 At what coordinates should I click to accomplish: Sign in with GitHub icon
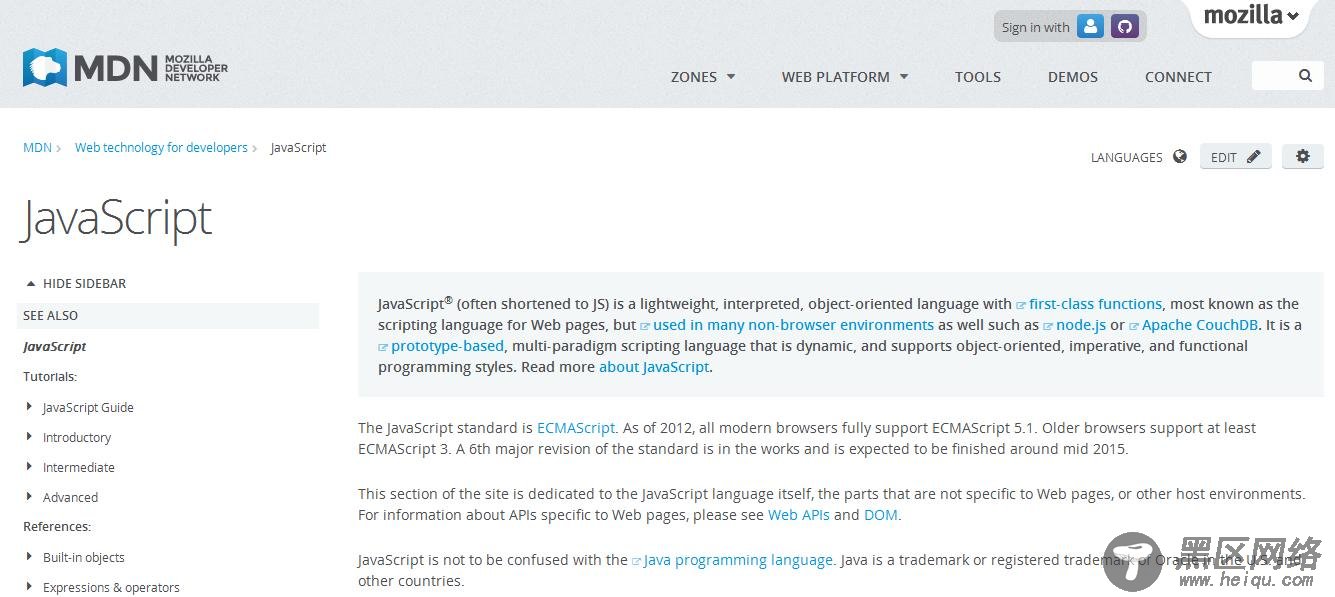click(1125, 27)
